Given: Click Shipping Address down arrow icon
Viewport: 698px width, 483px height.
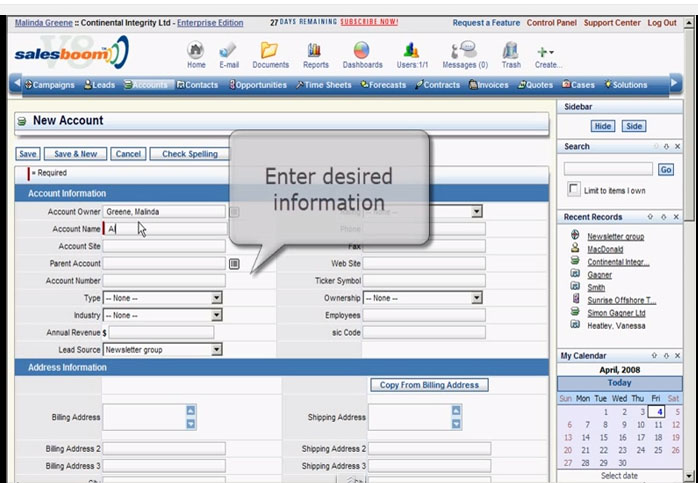Looking at the screenshot, I should click(456, 424).
